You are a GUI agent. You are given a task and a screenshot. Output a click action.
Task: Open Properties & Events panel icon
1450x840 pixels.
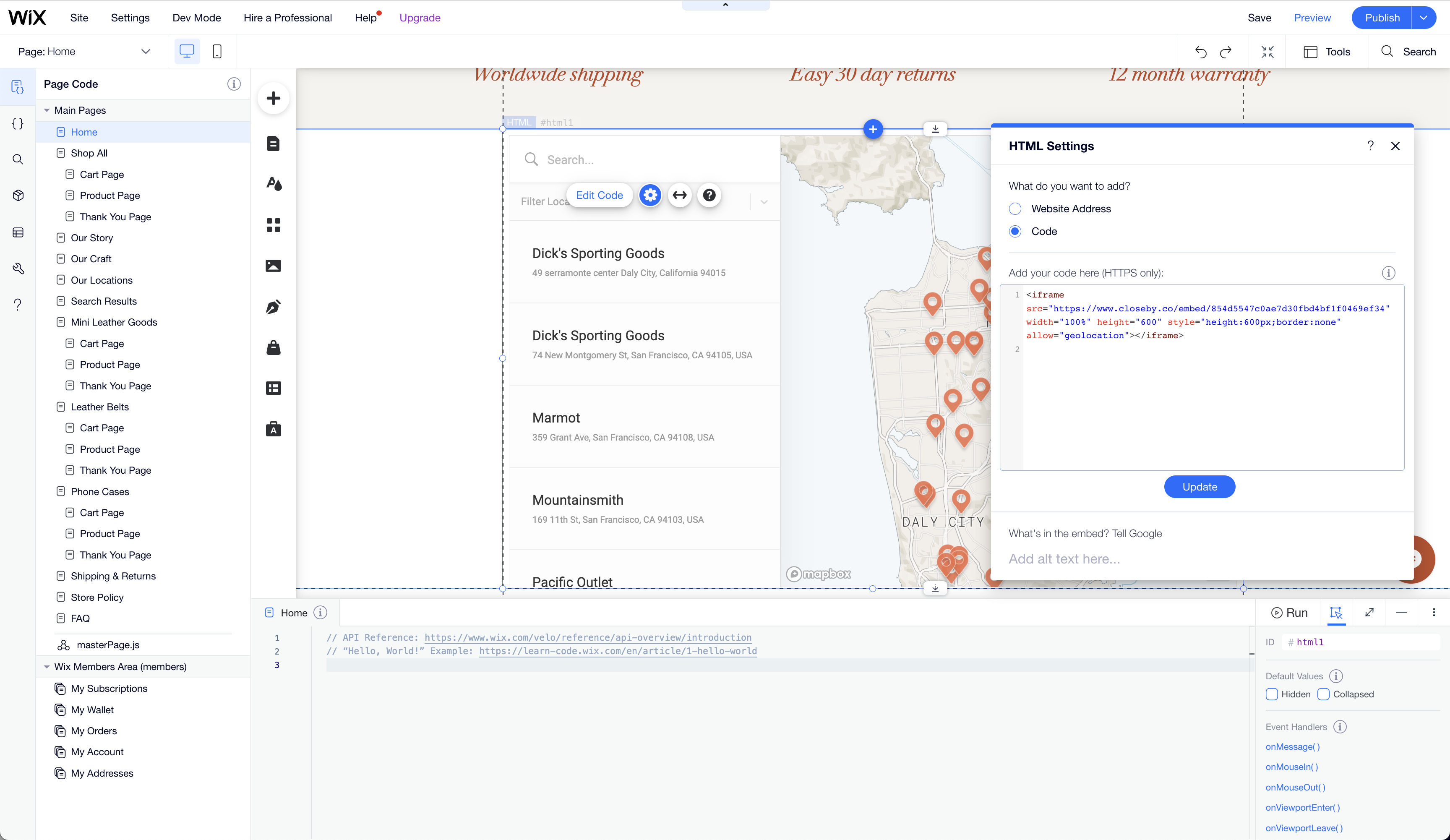coord(1336,613)
